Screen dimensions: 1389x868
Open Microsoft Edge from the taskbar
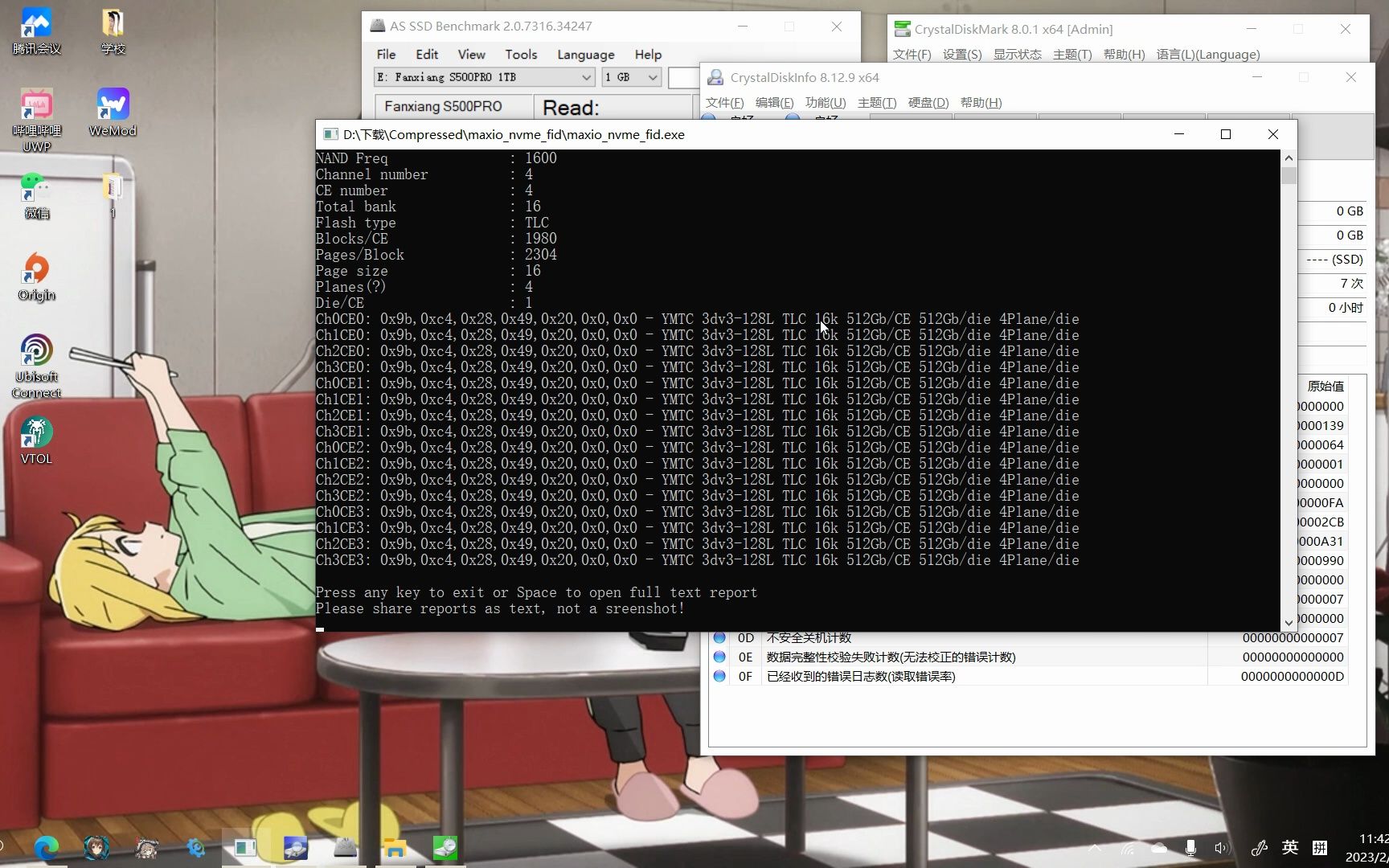[x=46, y=848]
